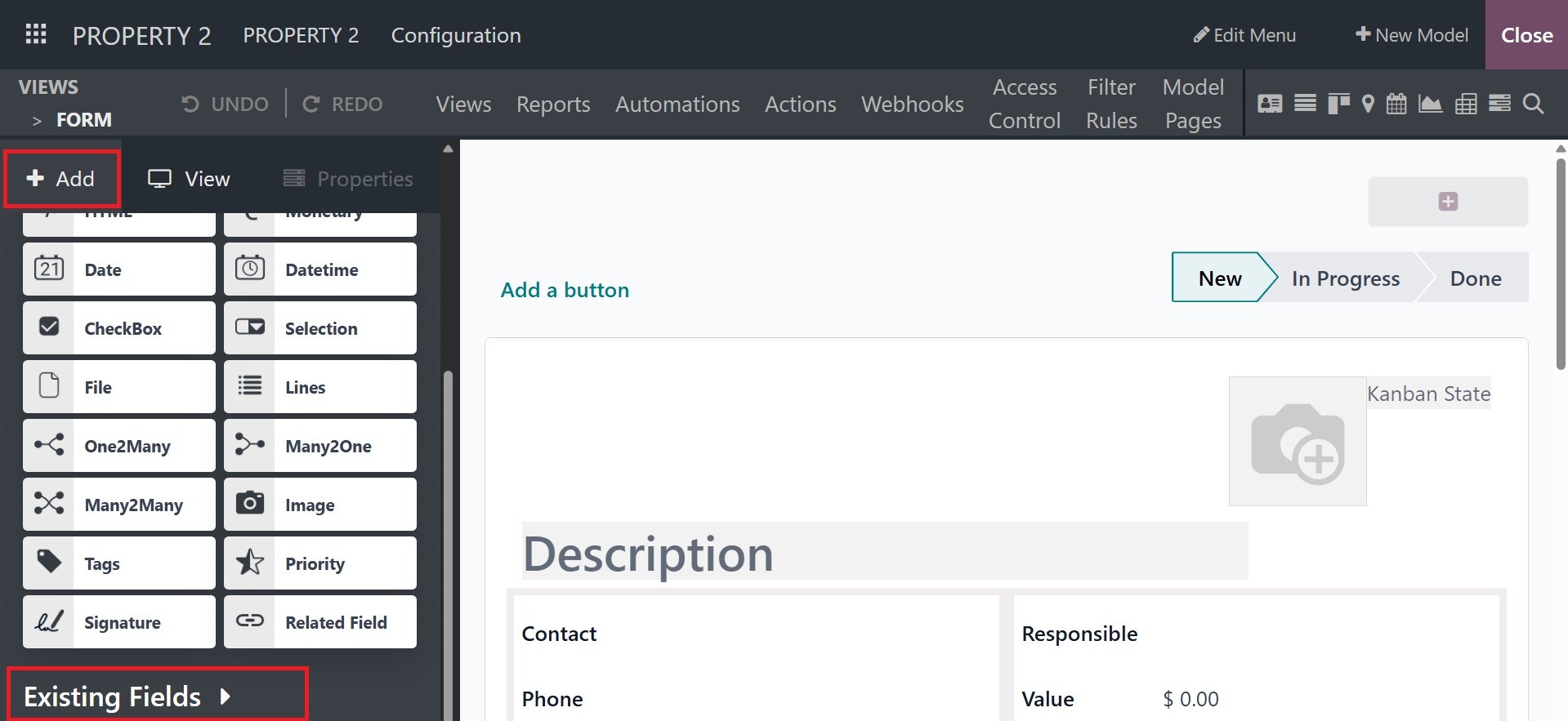Viewport: 1568px width, 721px height.
Task: Click the plus button box icon
Action: (x=1447, y=202)
